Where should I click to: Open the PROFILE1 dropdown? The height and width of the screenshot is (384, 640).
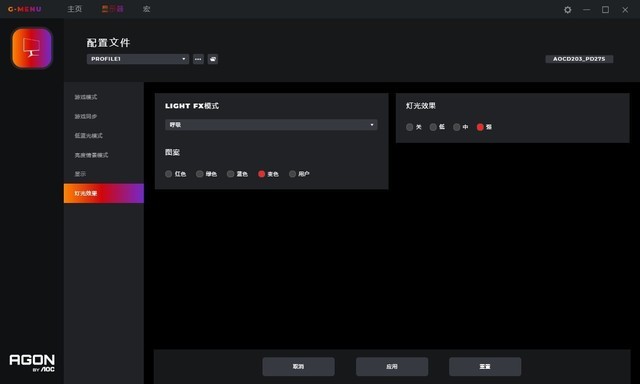click(x=138, y=59)
